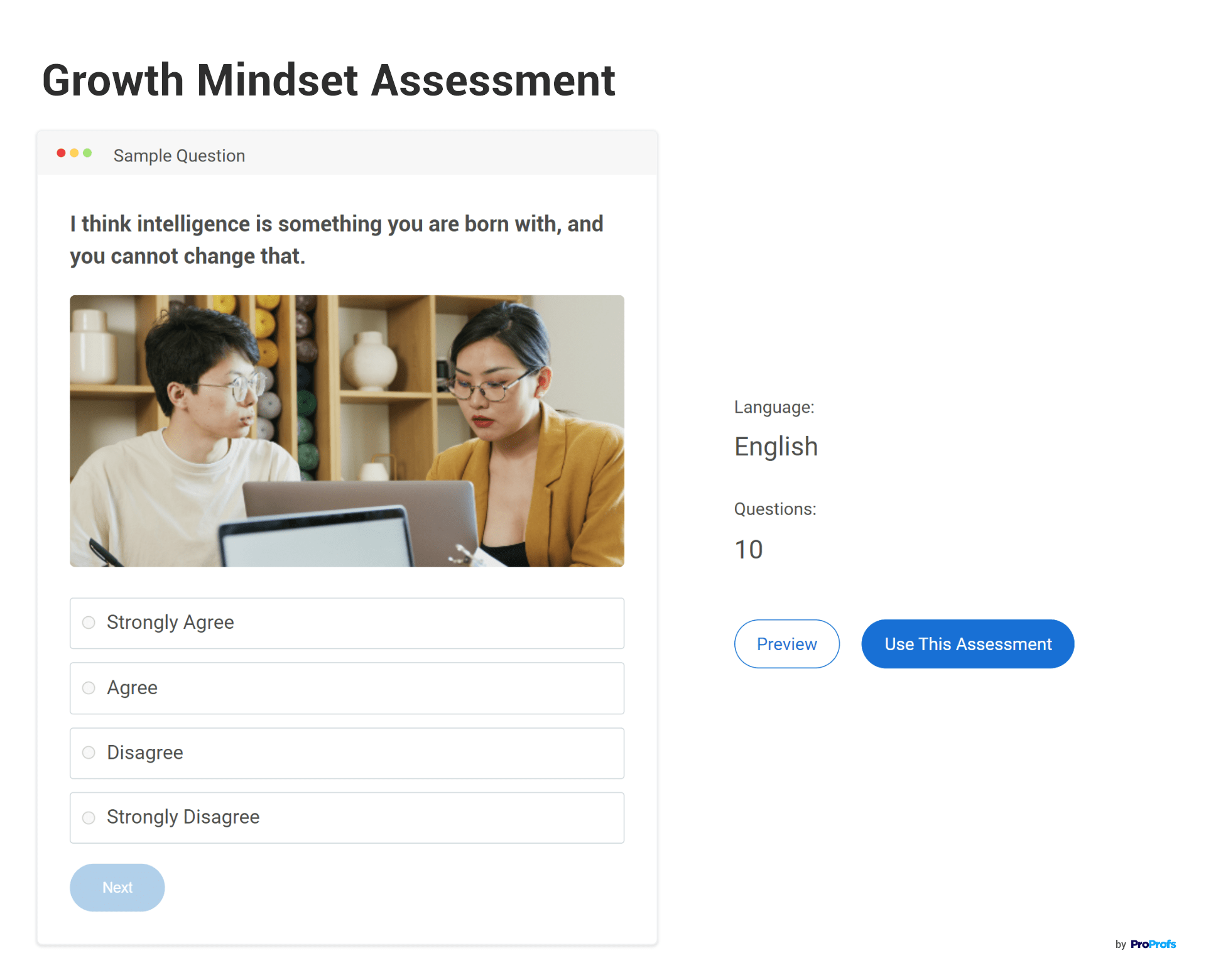Click the Next button
Screen dimensions: 1206x980
(x=117, y=887)
